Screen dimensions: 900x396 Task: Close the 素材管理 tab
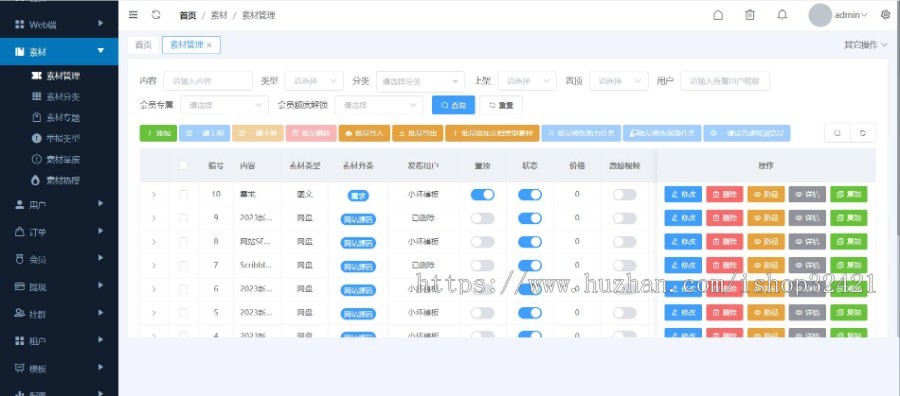pos(209,45)
